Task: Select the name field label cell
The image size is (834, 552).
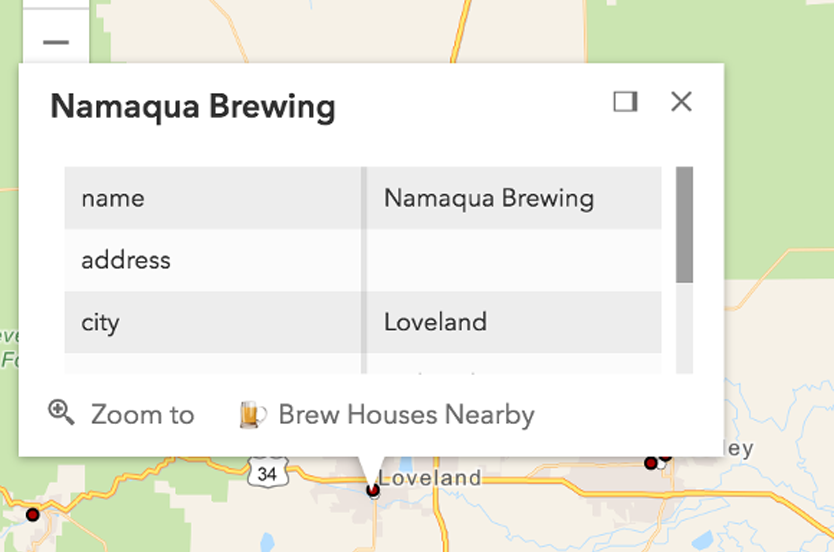Action: coord(213,198)
